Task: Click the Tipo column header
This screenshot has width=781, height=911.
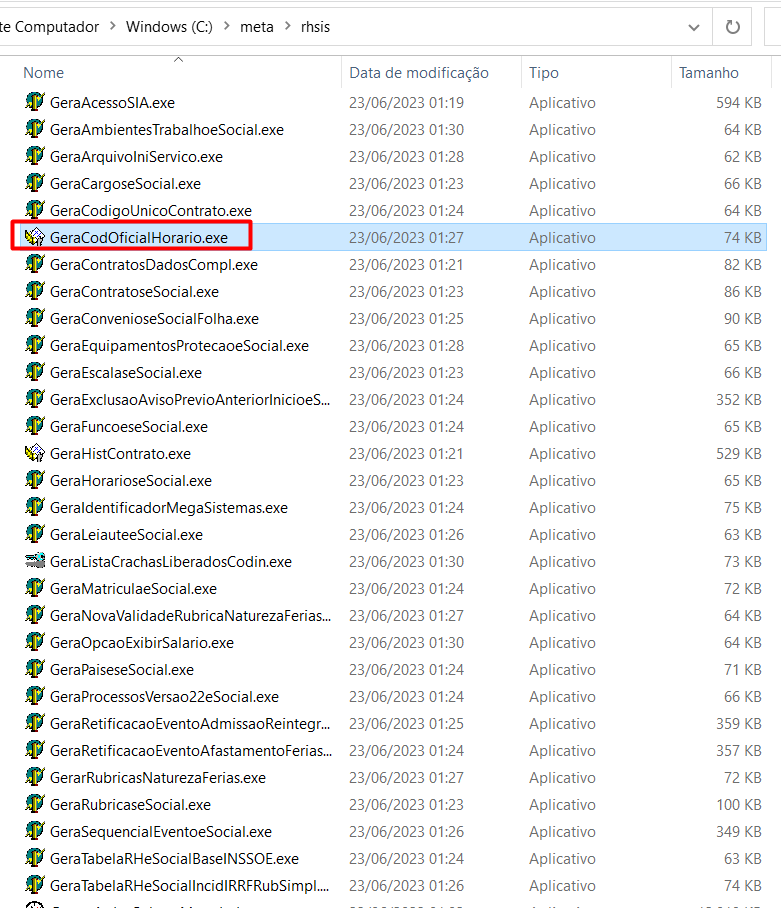Action: point(544,73)
